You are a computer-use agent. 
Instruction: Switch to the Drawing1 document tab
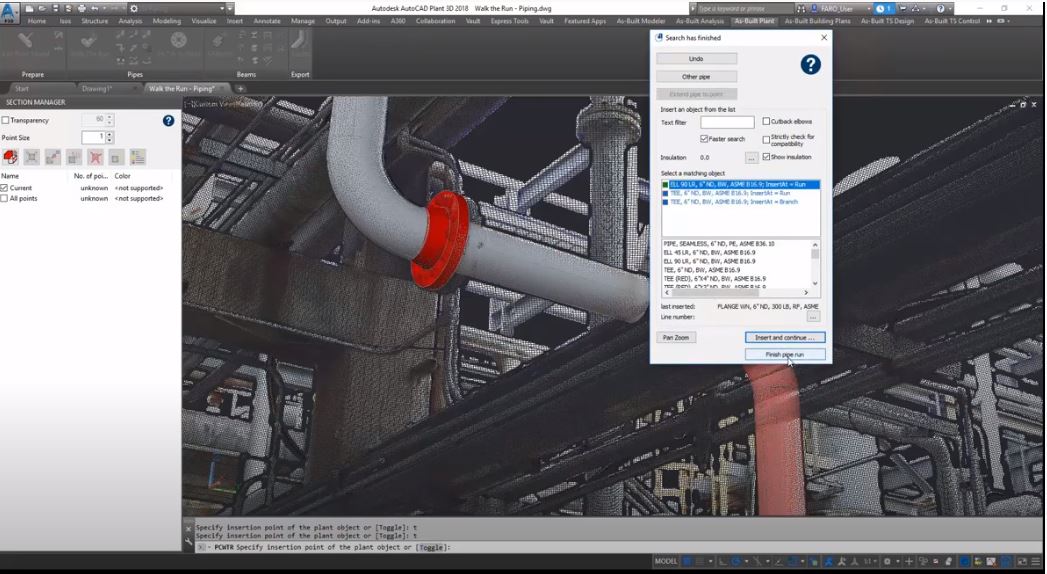pos(97,88)
